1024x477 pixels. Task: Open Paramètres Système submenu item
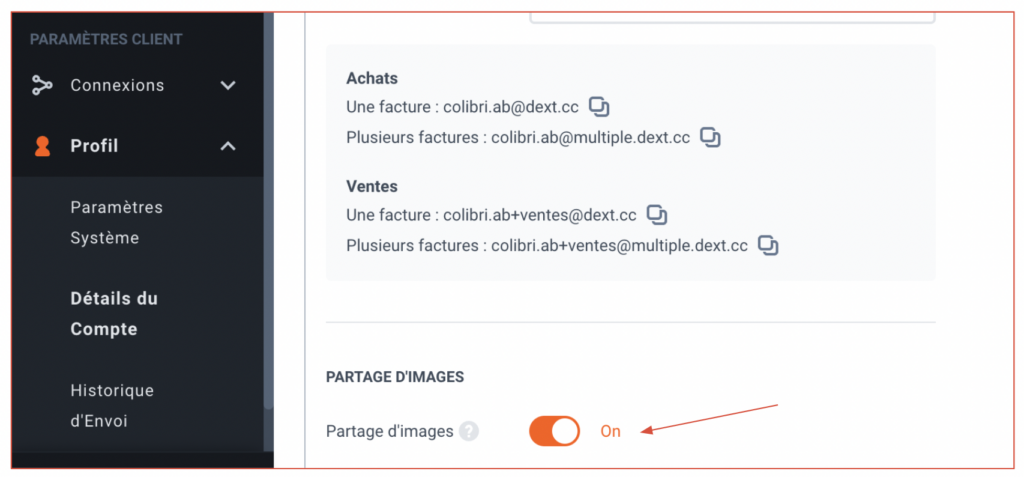point(116,223)
